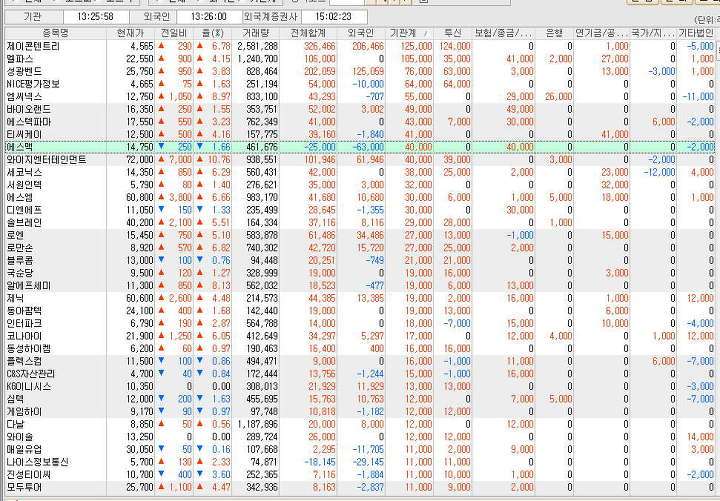The image size is (720, 501).
Task: Select the highlighted 에스맥 stock row
Action: [x=360, y=147]
